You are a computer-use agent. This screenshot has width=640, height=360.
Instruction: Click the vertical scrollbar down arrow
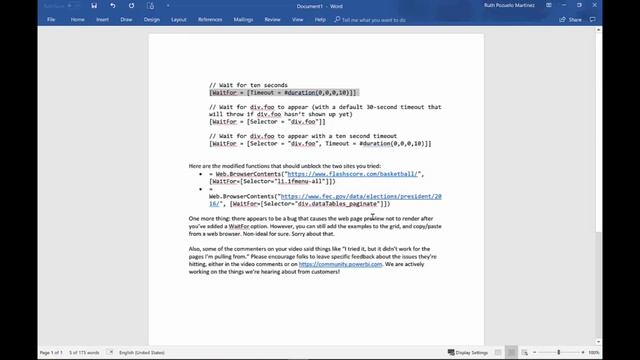[x=598, y=342]
